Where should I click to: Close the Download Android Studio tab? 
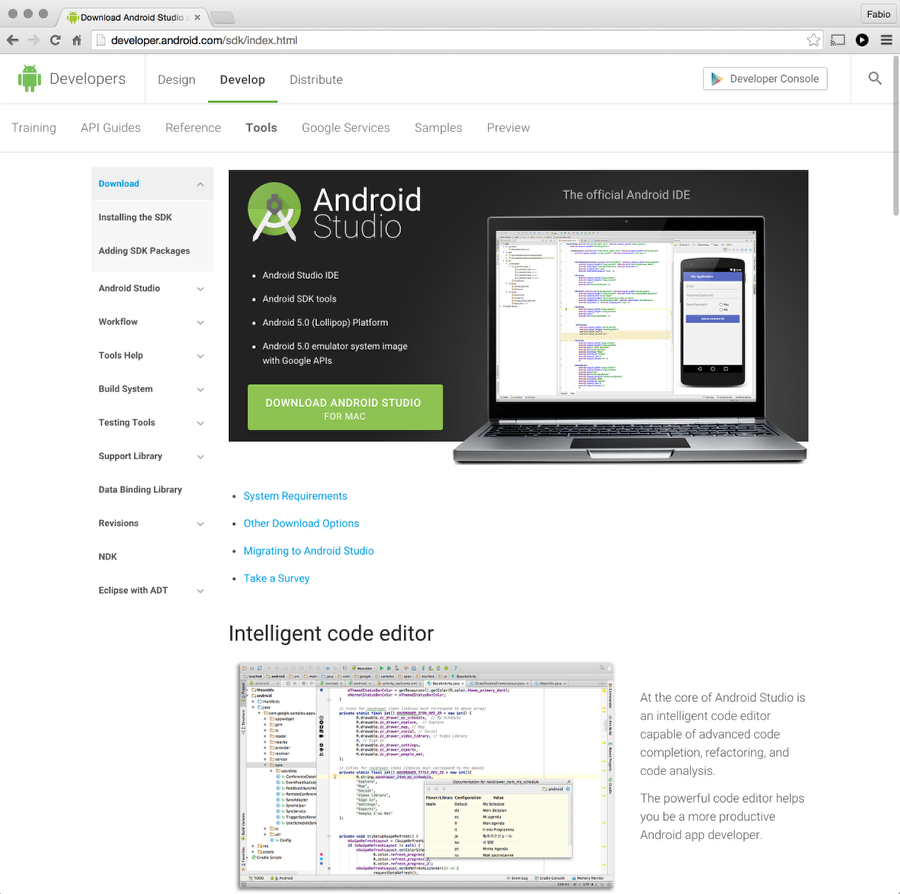[x=197, y=17]
